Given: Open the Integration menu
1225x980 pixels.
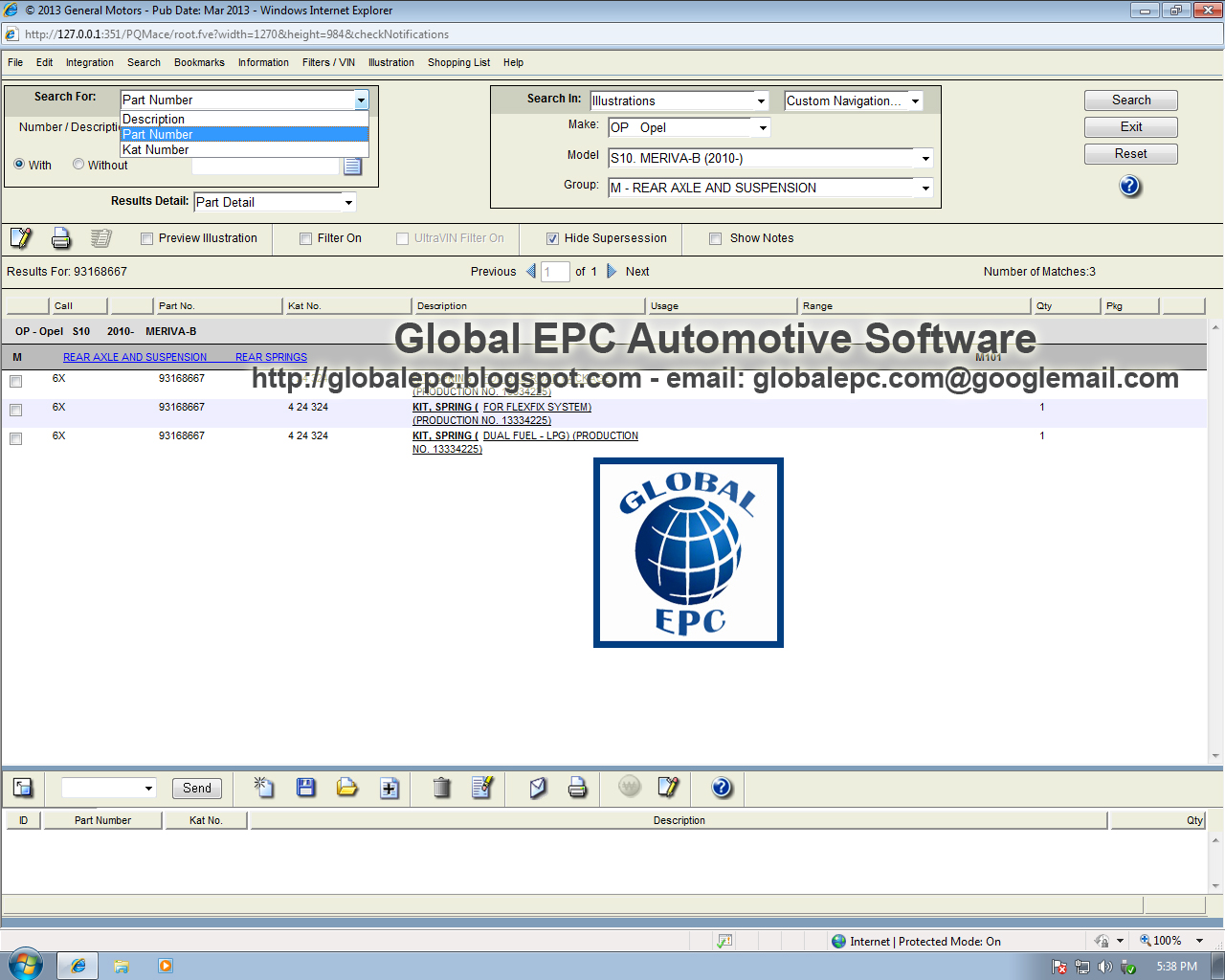Looking at the screenshot, I should 90,62.
